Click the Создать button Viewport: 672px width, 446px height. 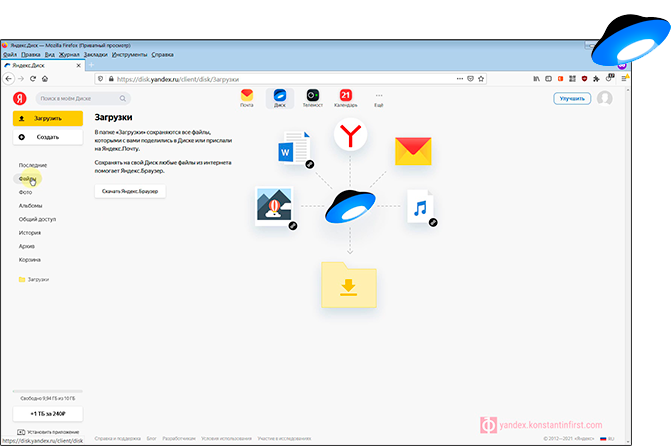(x=48, y=137)
